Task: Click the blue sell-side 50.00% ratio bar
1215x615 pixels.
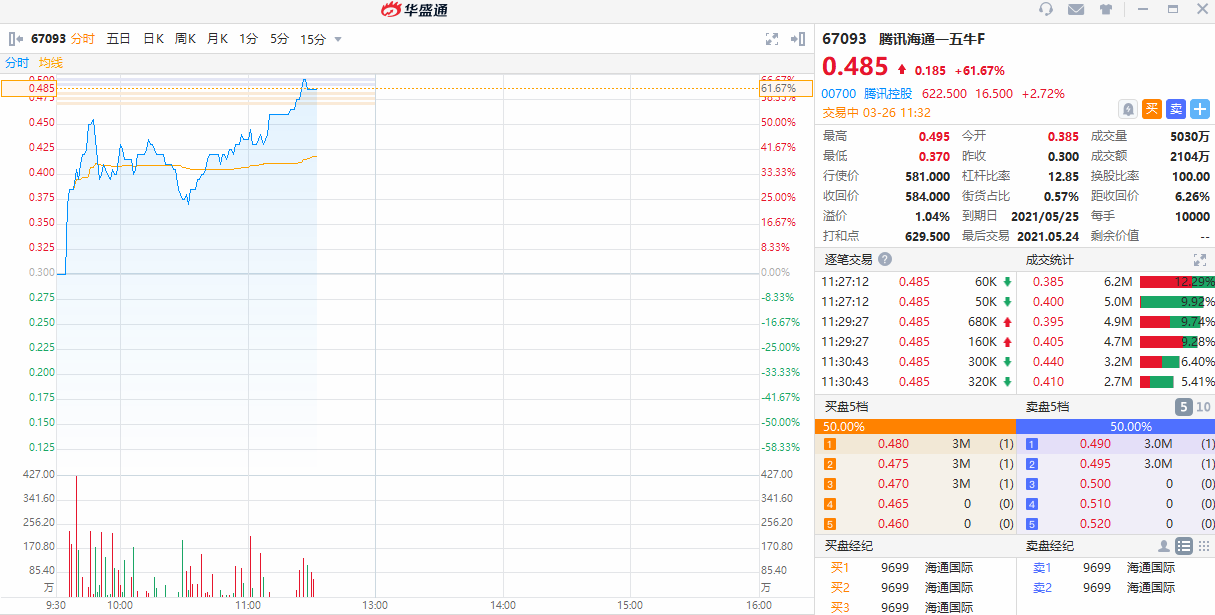Action: [1115, 426]
